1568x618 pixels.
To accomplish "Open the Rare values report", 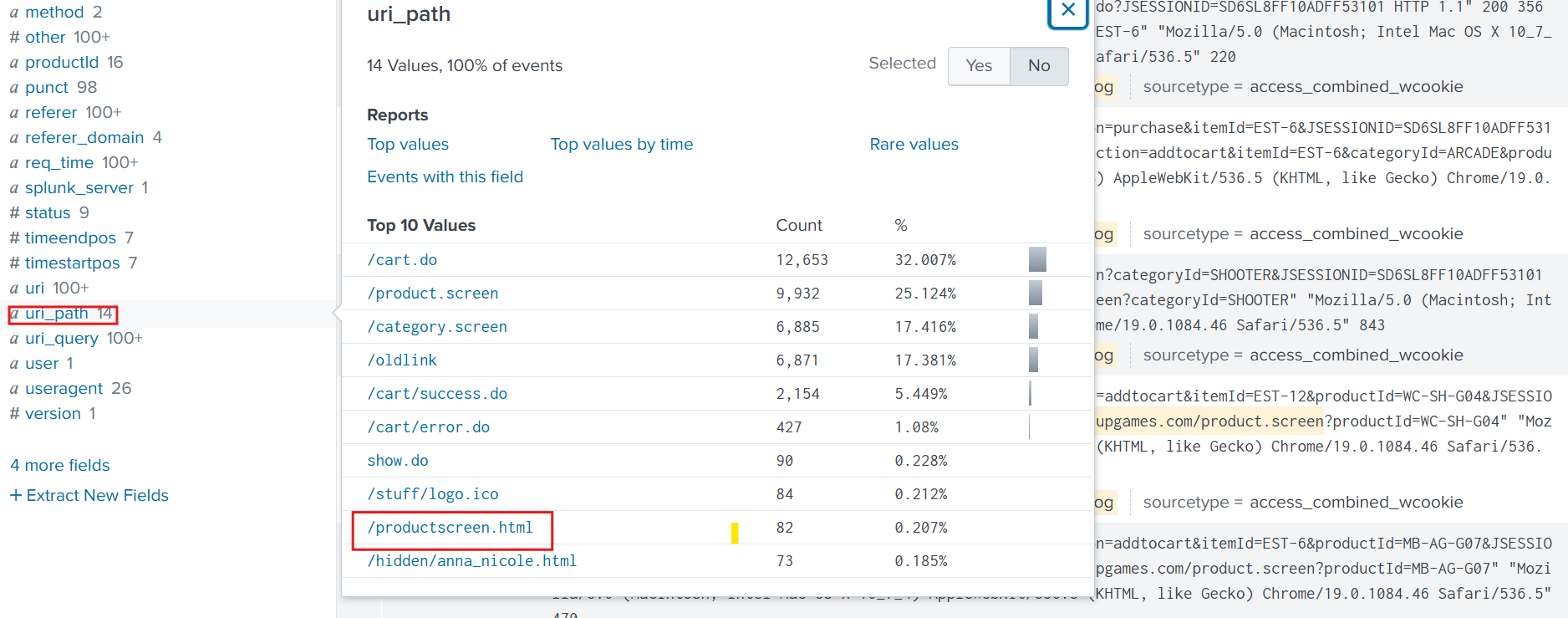I will [914, 145].
